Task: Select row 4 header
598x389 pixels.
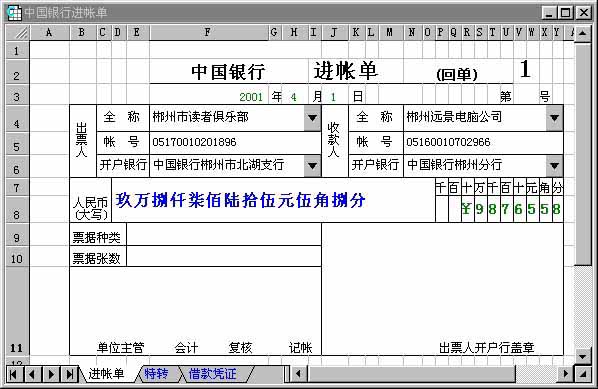Action: (x=17, y=119)
